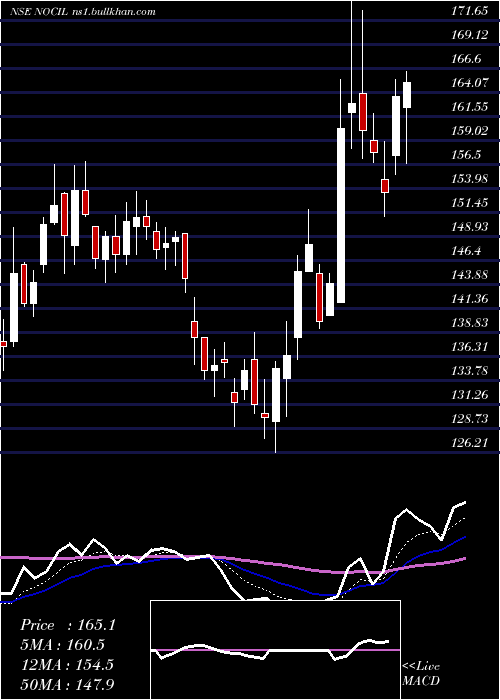Click the 141.36 price axis label
Viewport: 500px width, 700px height.
[x=469, y=299]
